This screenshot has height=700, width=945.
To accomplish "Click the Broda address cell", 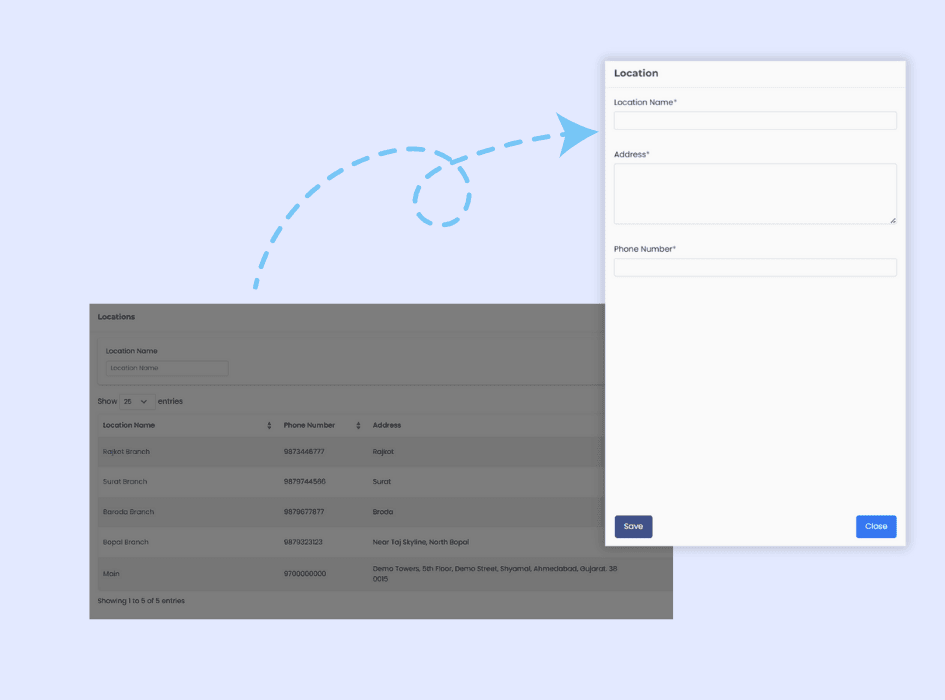I will (383, 512).
